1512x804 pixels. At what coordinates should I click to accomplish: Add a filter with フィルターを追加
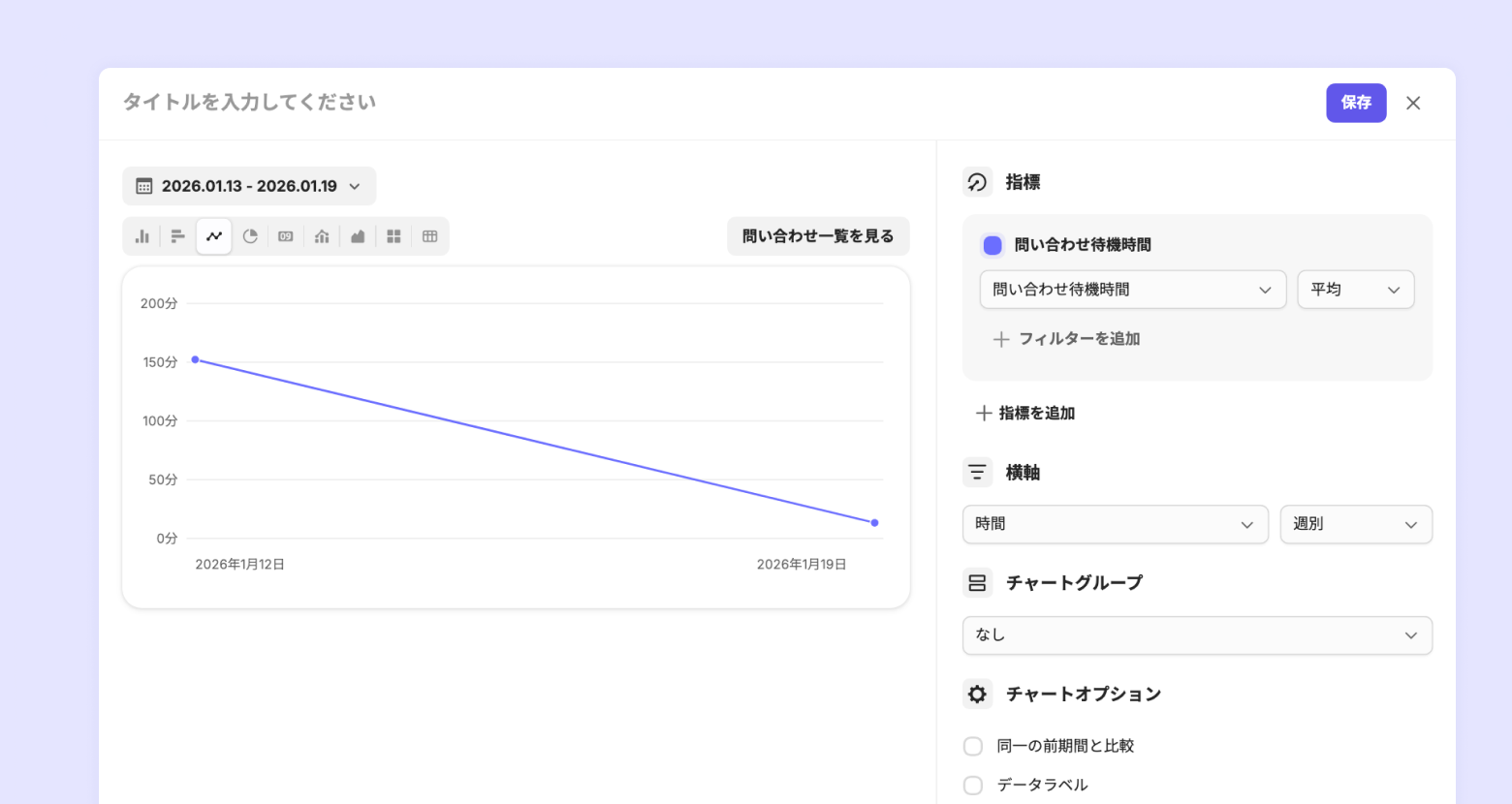[1066, 339]
